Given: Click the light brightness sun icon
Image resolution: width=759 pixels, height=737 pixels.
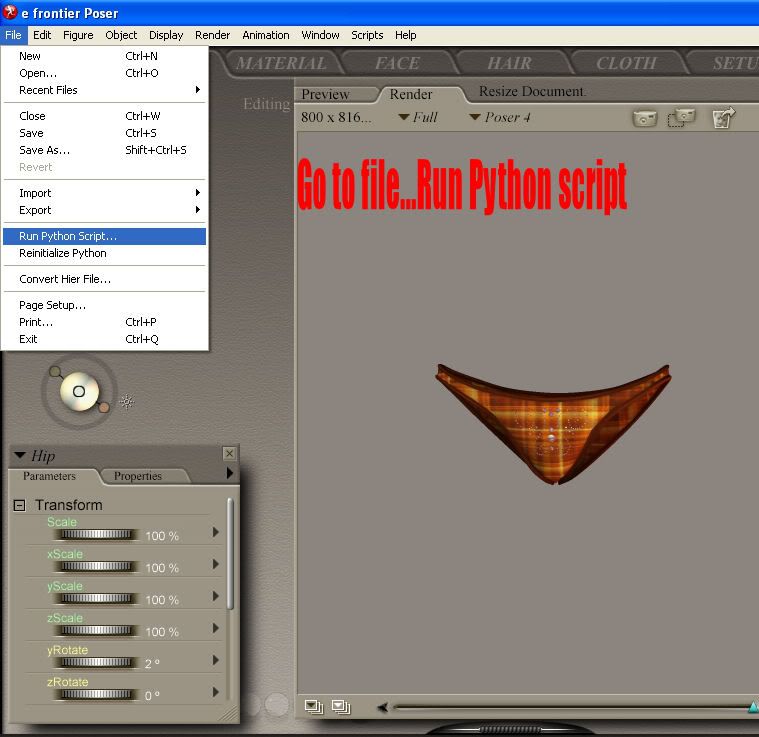Looking at the screenshot, I should click(127, 401).
